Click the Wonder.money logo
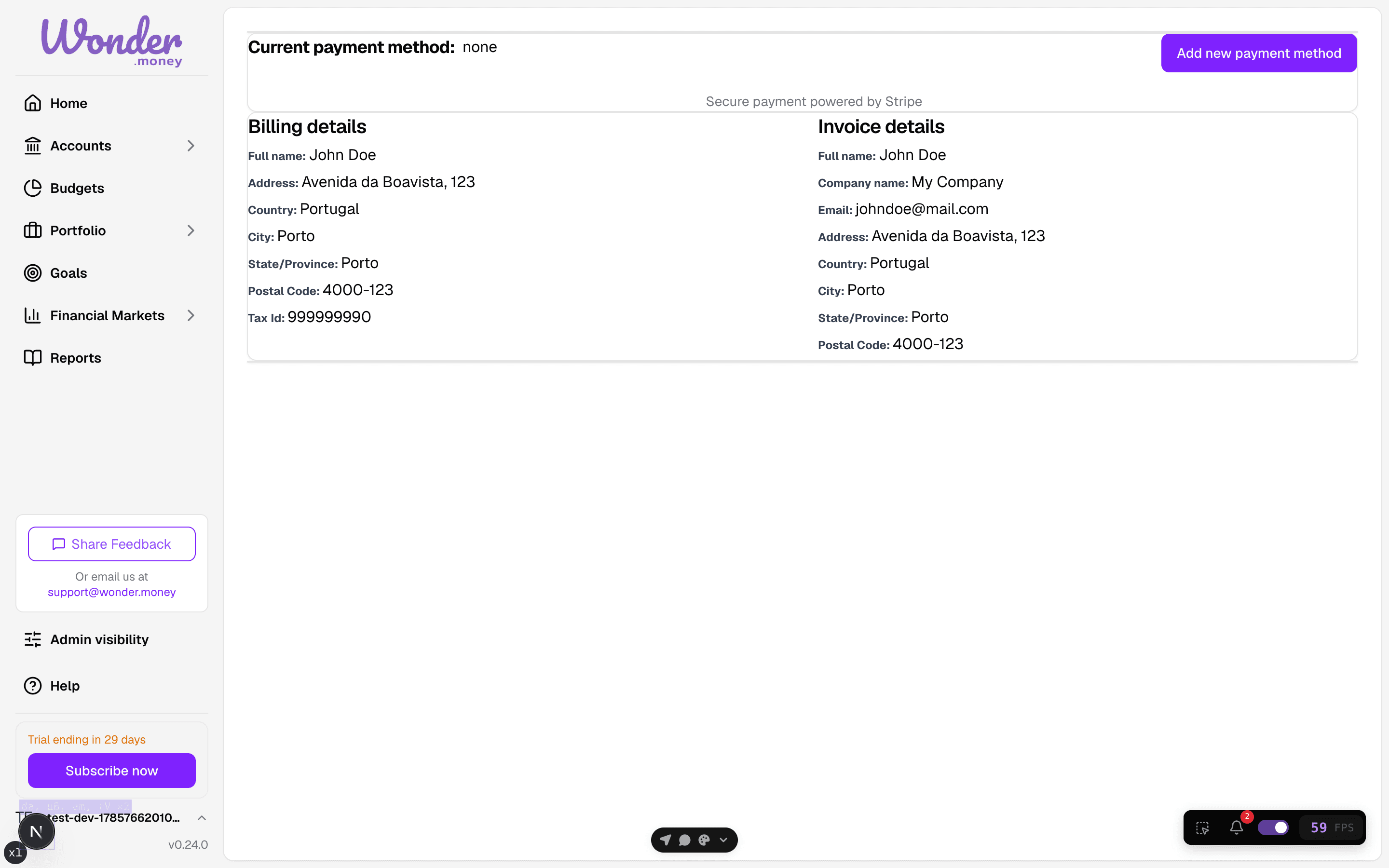 [x=111, y=41]
